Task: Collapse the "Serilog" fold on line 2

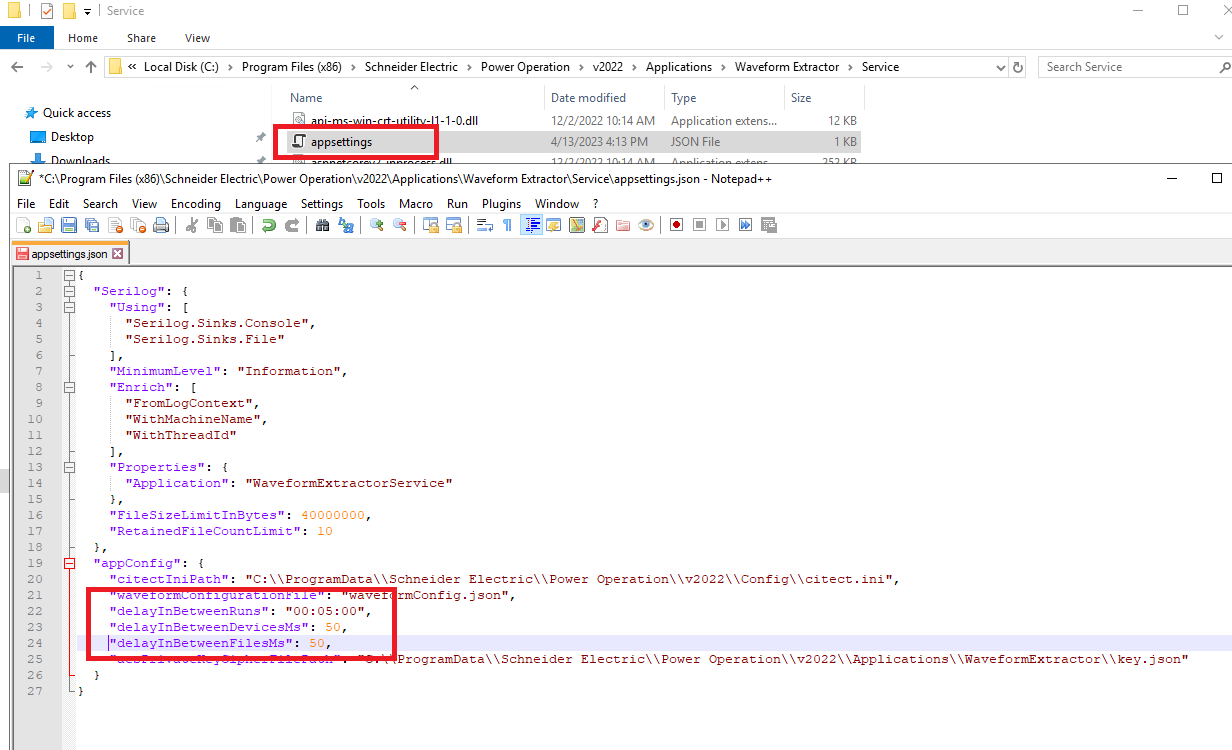Action: (69, 291)
